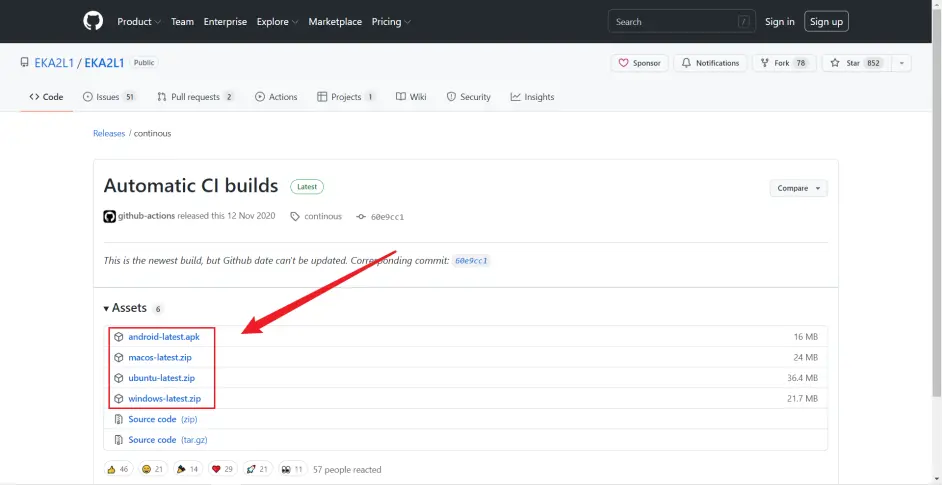
Task: Download Source code (tar.gz)
Action: click(x=168, y=439)
